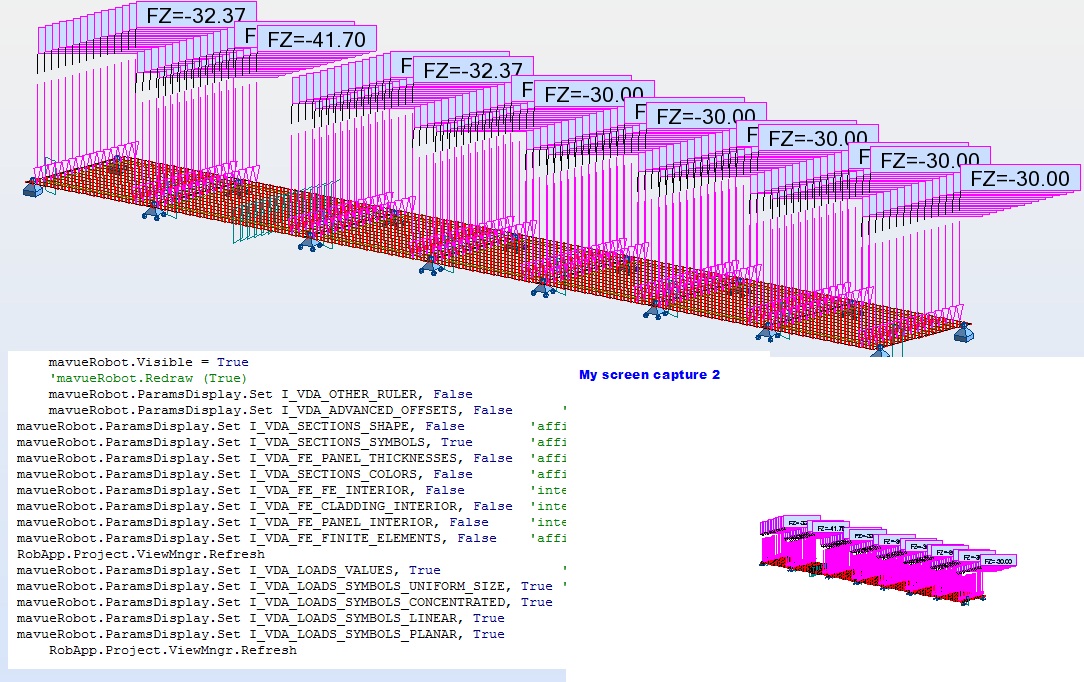Click the support icon at far right end

pos(964,333)
